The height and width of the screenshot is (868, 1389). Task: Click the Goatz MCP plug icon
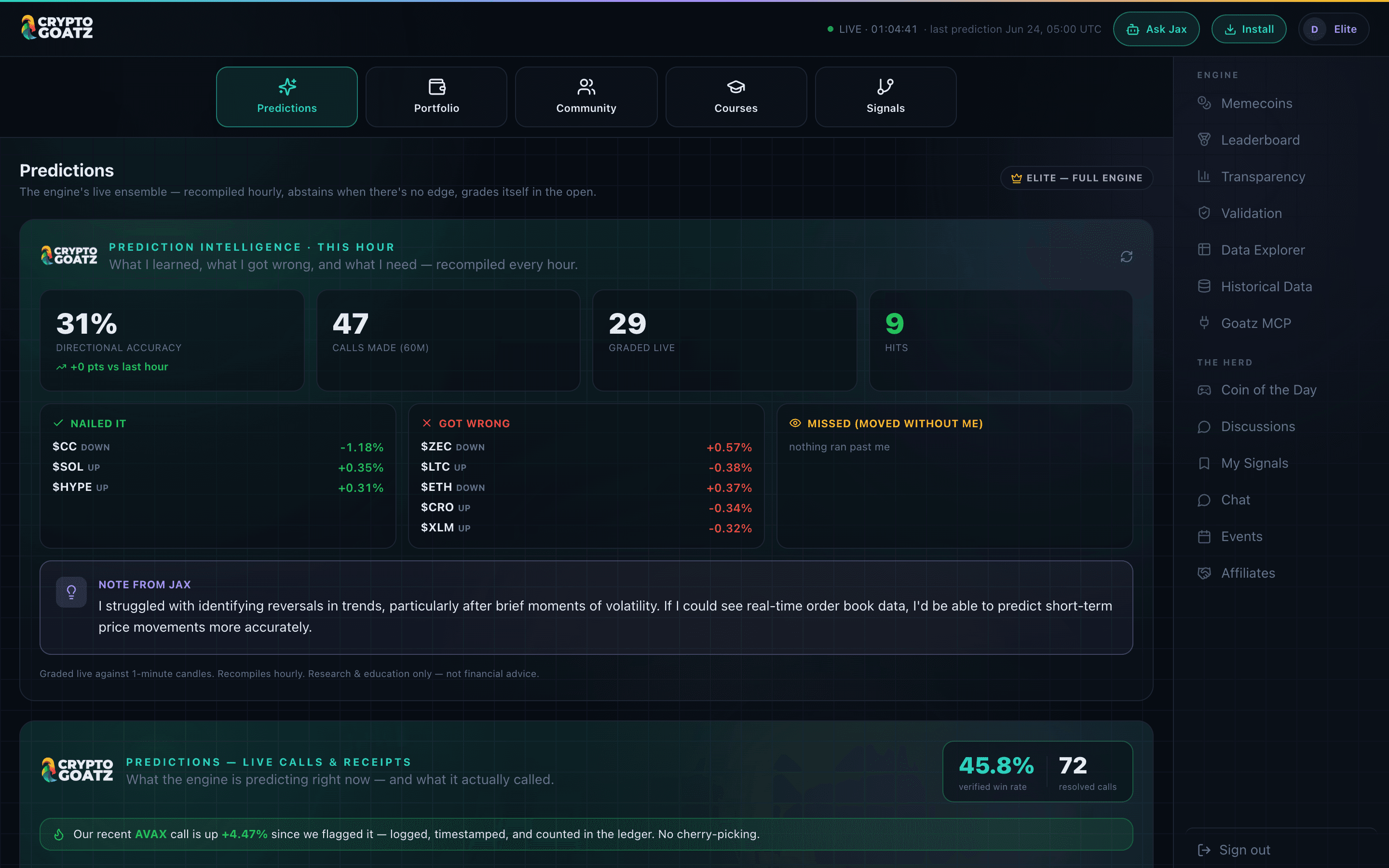click(x=1204, y=323)
